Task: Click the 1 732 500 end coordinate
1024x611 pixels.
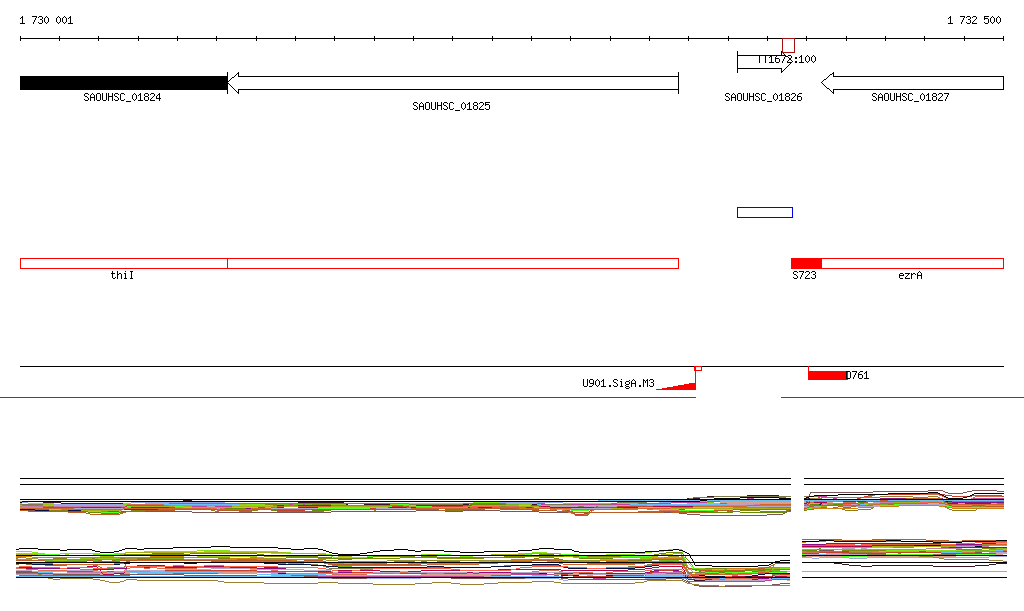Action: click(x=974, y=20)
